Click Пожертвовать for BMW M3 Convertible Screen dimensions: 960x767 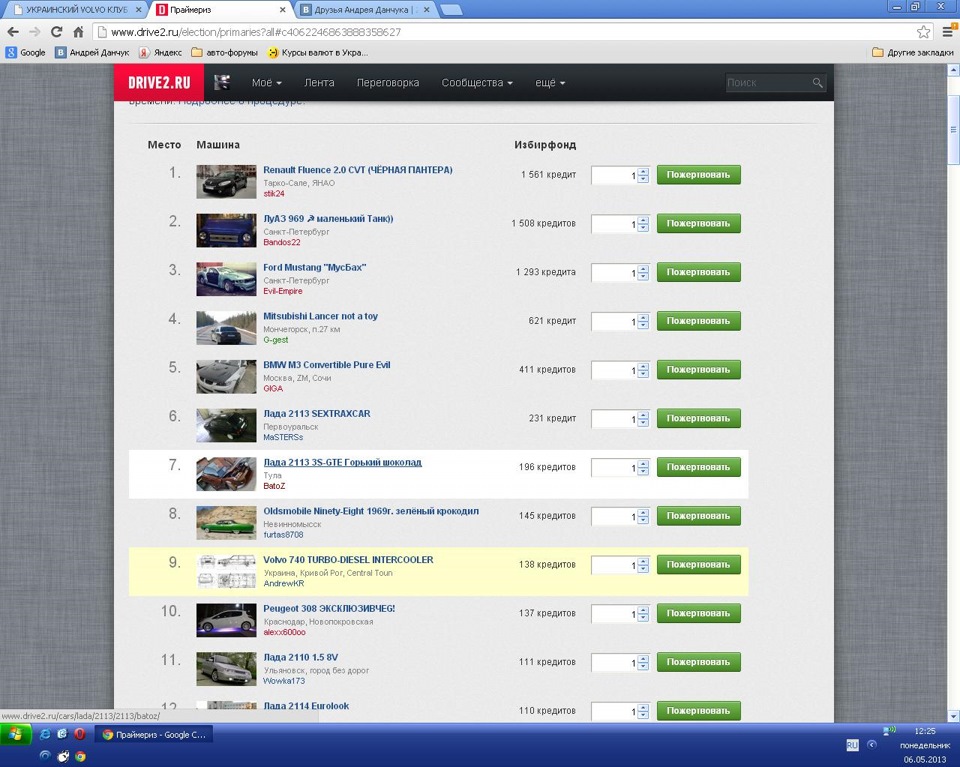[699, 369]
